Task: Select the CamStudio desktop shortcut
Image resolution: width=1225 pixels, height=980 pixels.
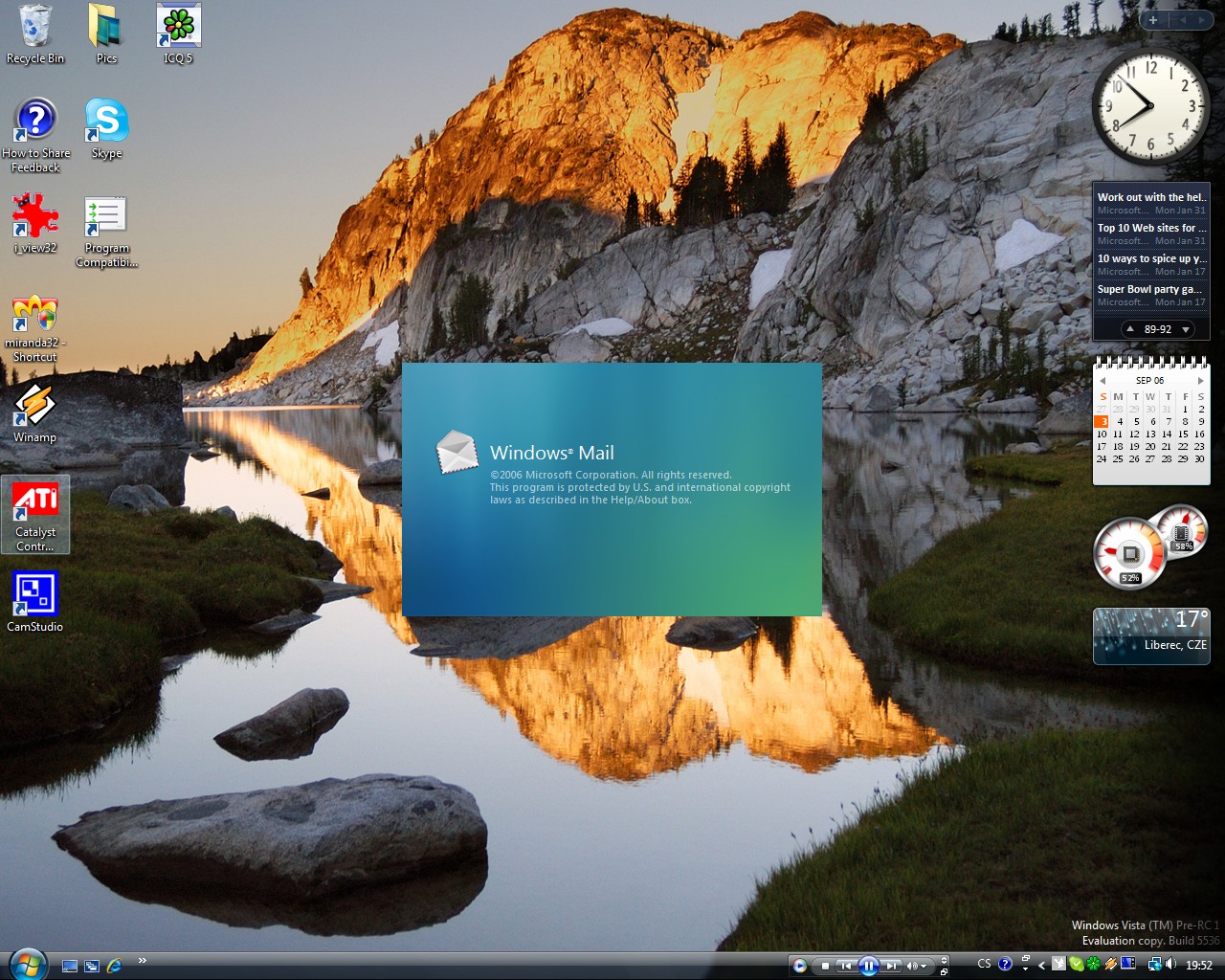Action: [x=34, y=602]
